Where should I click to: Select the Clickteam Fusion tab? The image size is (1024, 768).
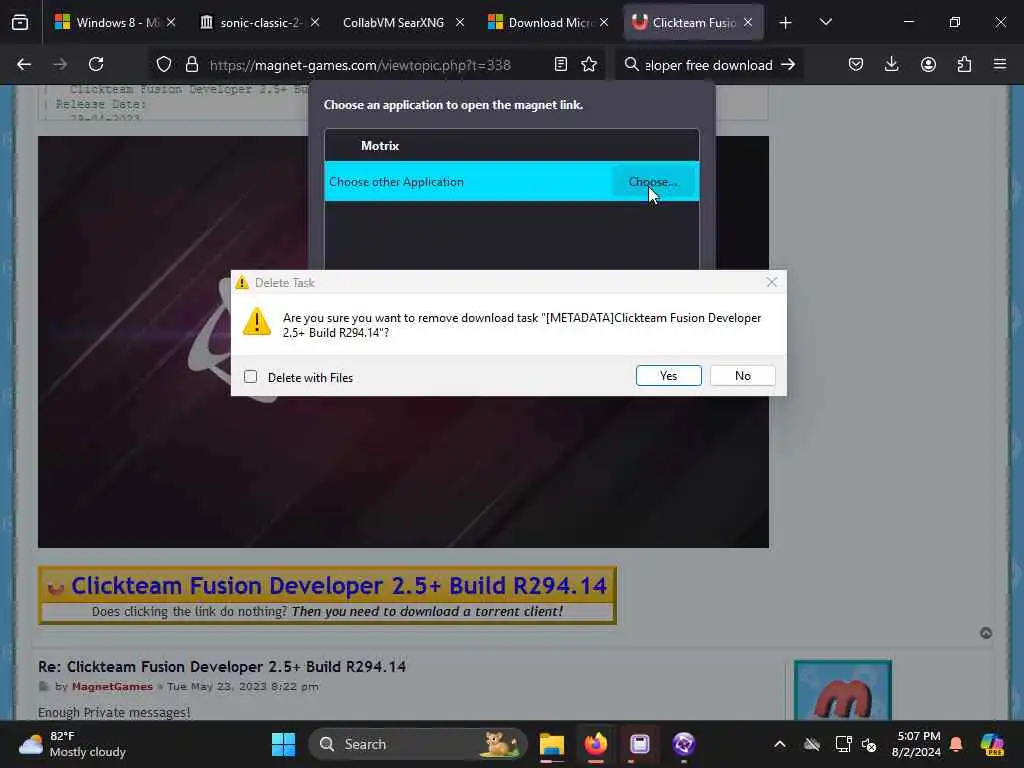point(692,22)
